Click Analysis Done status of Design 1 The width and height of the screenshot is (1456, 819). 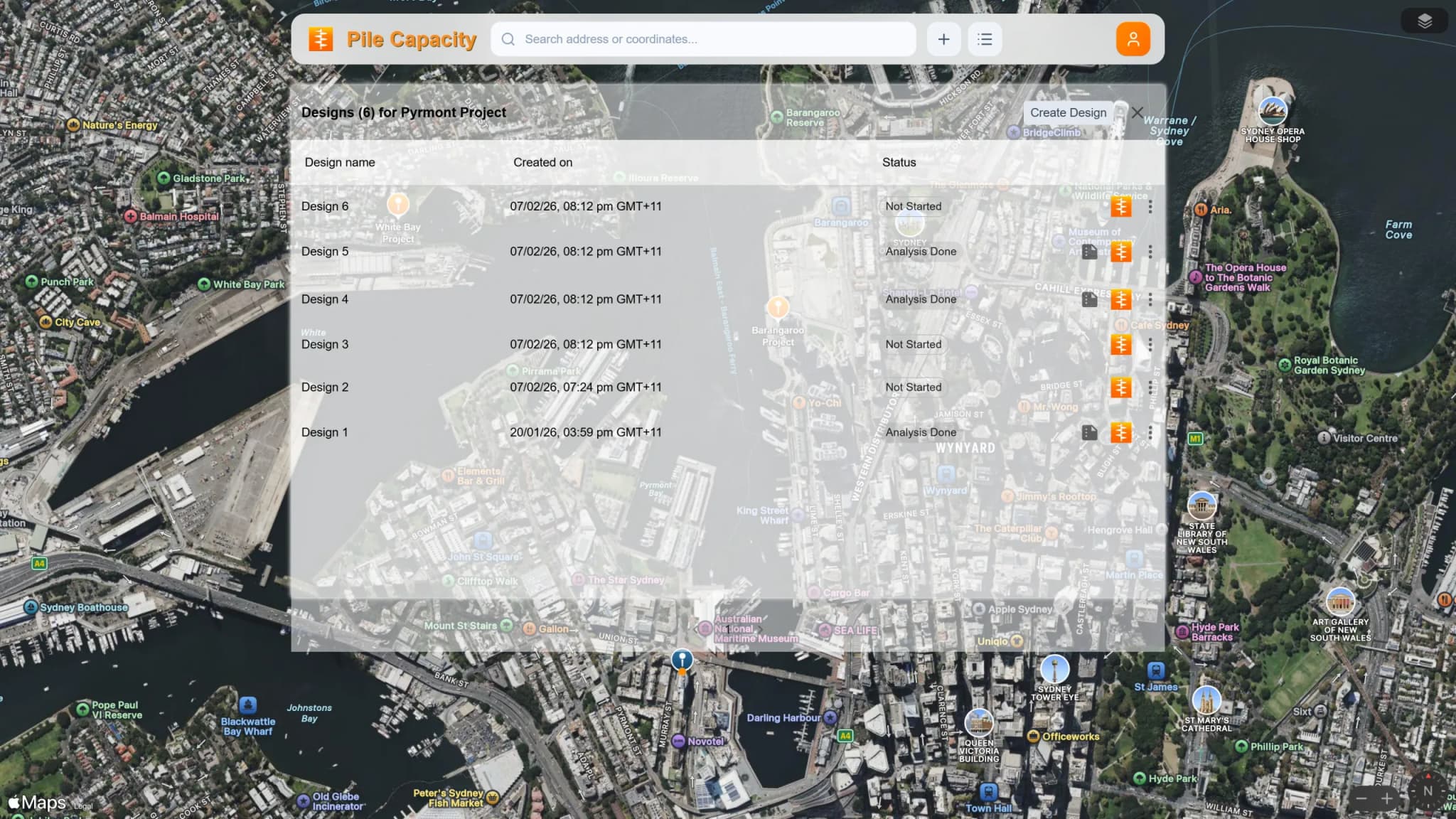921,432
